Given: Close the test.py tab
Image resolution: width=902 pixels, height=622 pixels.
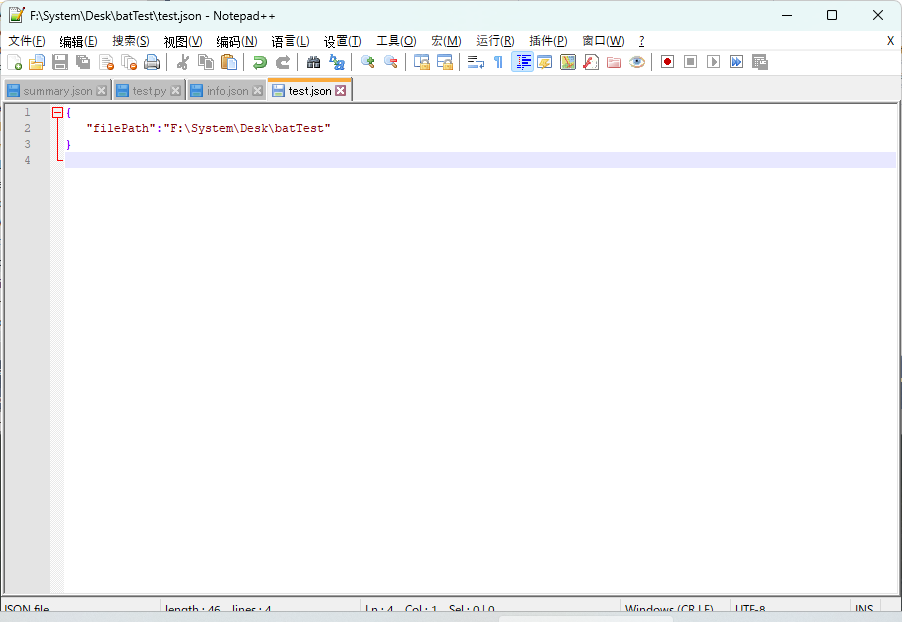Looking at the screenshot, I should (x=175, y=91).
